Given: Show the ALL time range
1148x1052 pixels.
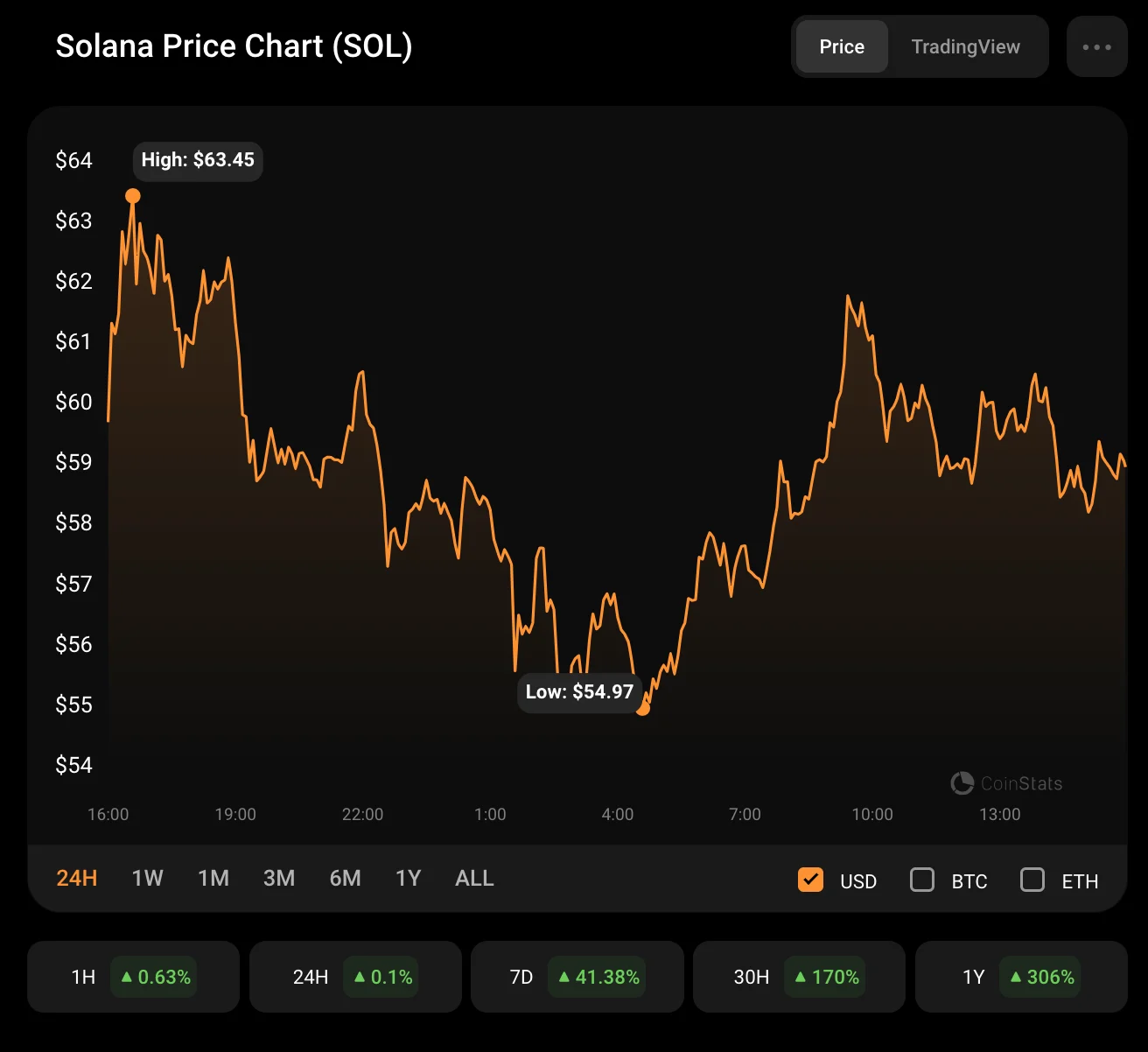Looking at the screenshot, I should pos(474,879).
